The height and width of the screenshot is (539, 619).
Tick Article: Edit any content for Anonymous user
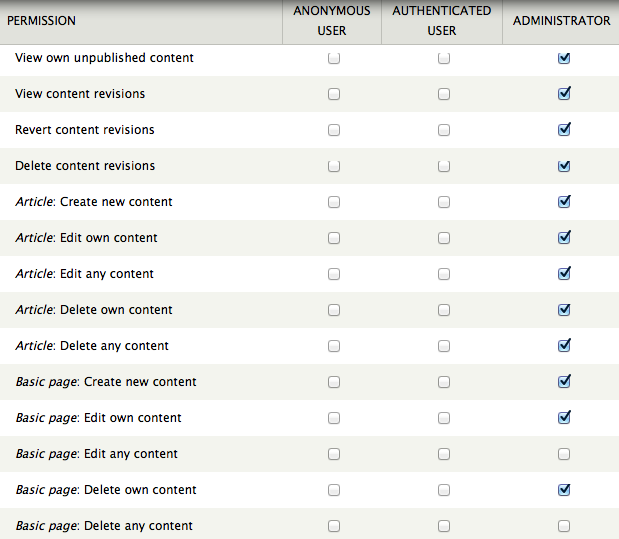tap(334, 274)
